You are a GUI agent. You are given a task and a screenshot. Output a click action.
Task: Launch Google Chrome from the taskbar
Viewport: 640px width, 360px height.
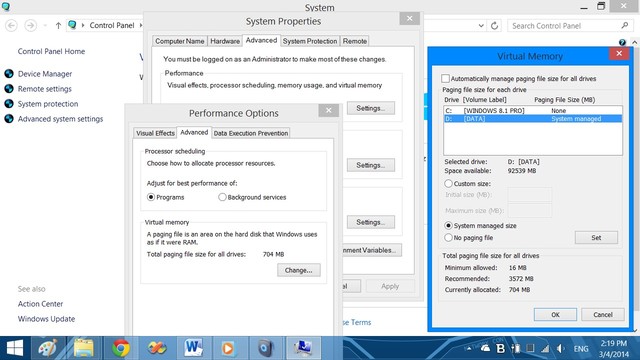[x=121, y=348]
